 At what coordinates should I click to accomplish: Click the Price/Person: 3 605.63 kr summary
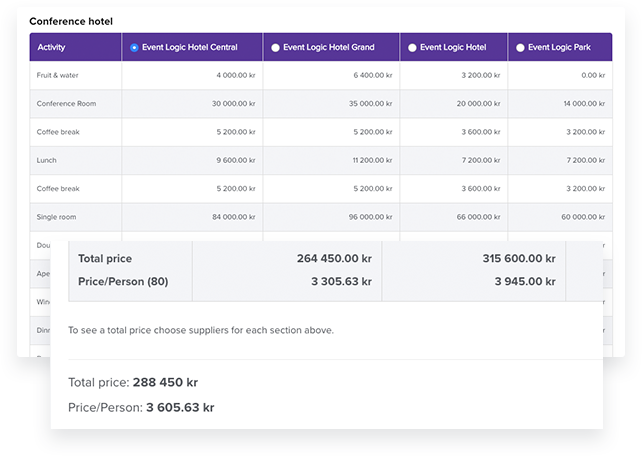pyautogui.click(x=141, y=408)
